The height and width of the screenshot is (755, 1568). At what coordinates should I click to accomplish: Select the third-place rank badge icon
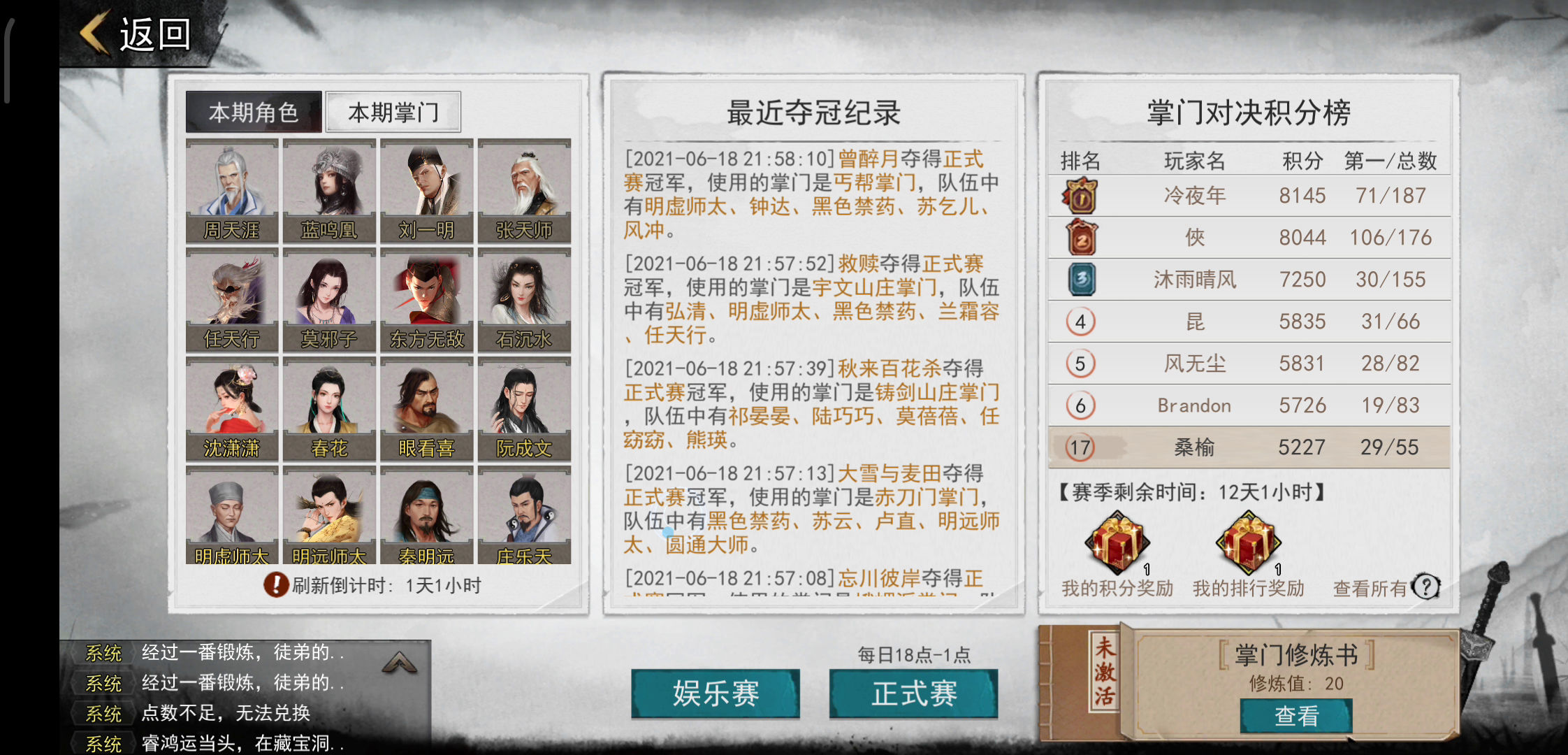pyautogui.click(x=1082, y=279)
